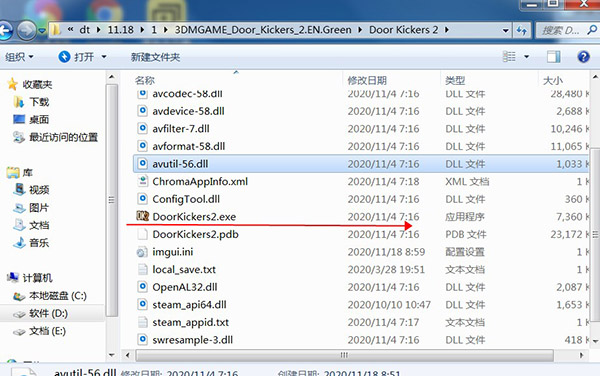Click the '11.18' breadcrumb segment
600x376 pixels.
click(x=120, y=29)
